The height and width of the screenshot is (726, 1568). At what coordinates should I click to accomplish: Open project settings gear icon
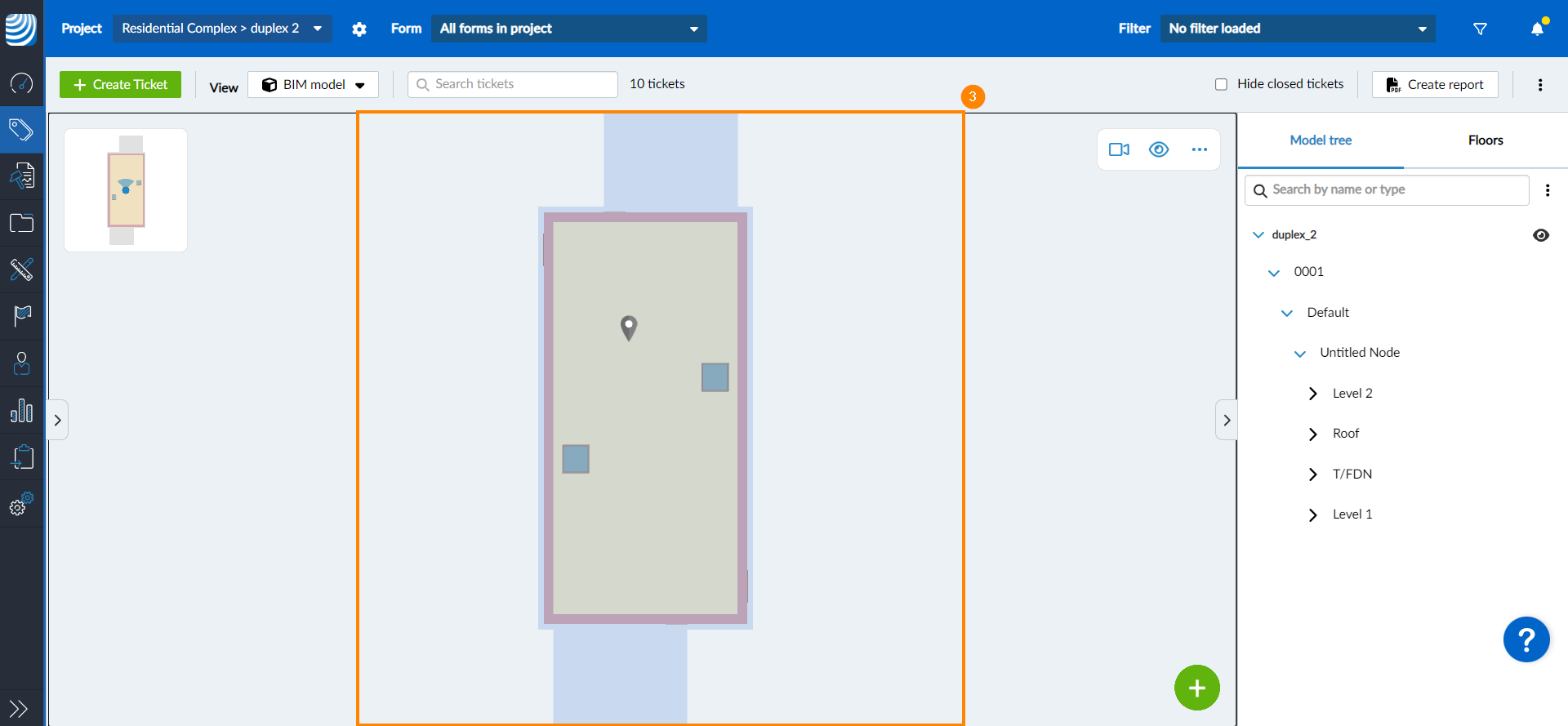359,29
